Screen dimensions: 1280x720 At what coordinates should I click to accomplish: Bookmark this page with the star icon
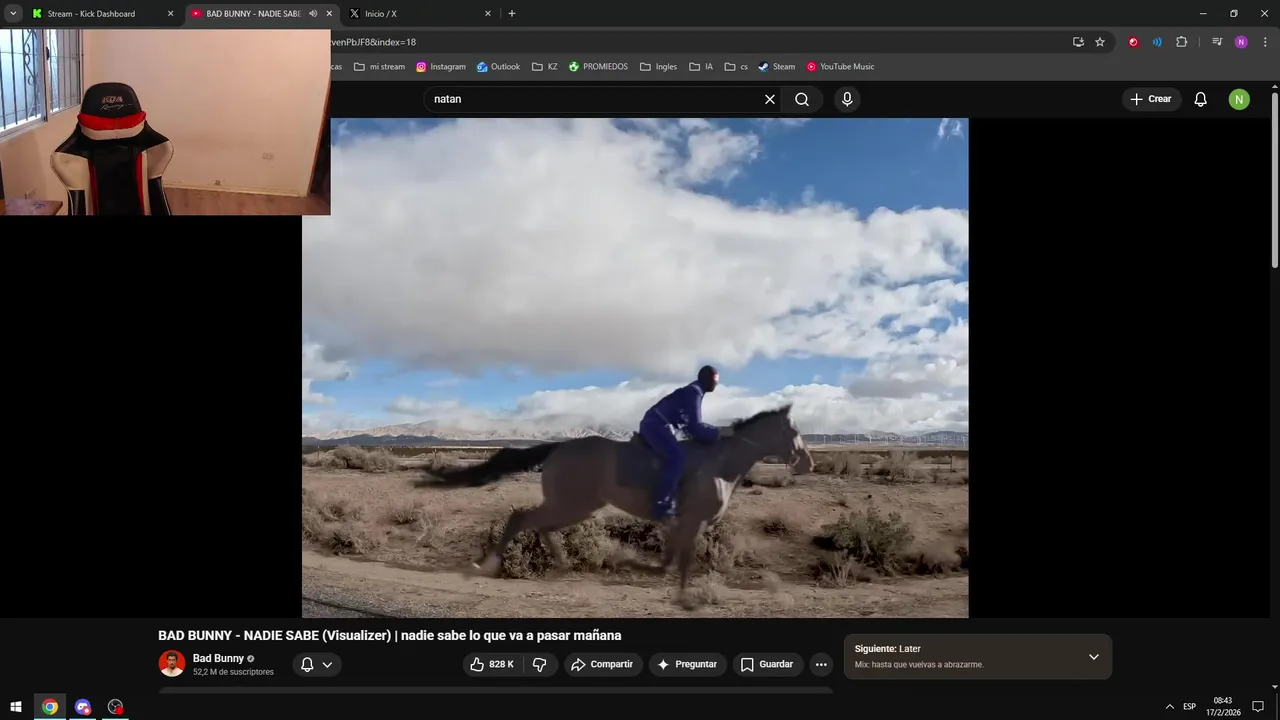point(1100,42)
